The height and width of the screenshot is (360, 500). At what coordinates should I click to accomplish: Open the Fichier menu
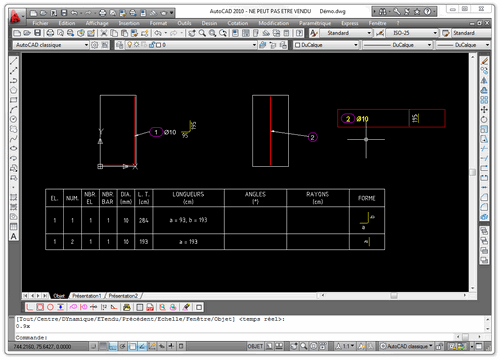tap(40, 23)
